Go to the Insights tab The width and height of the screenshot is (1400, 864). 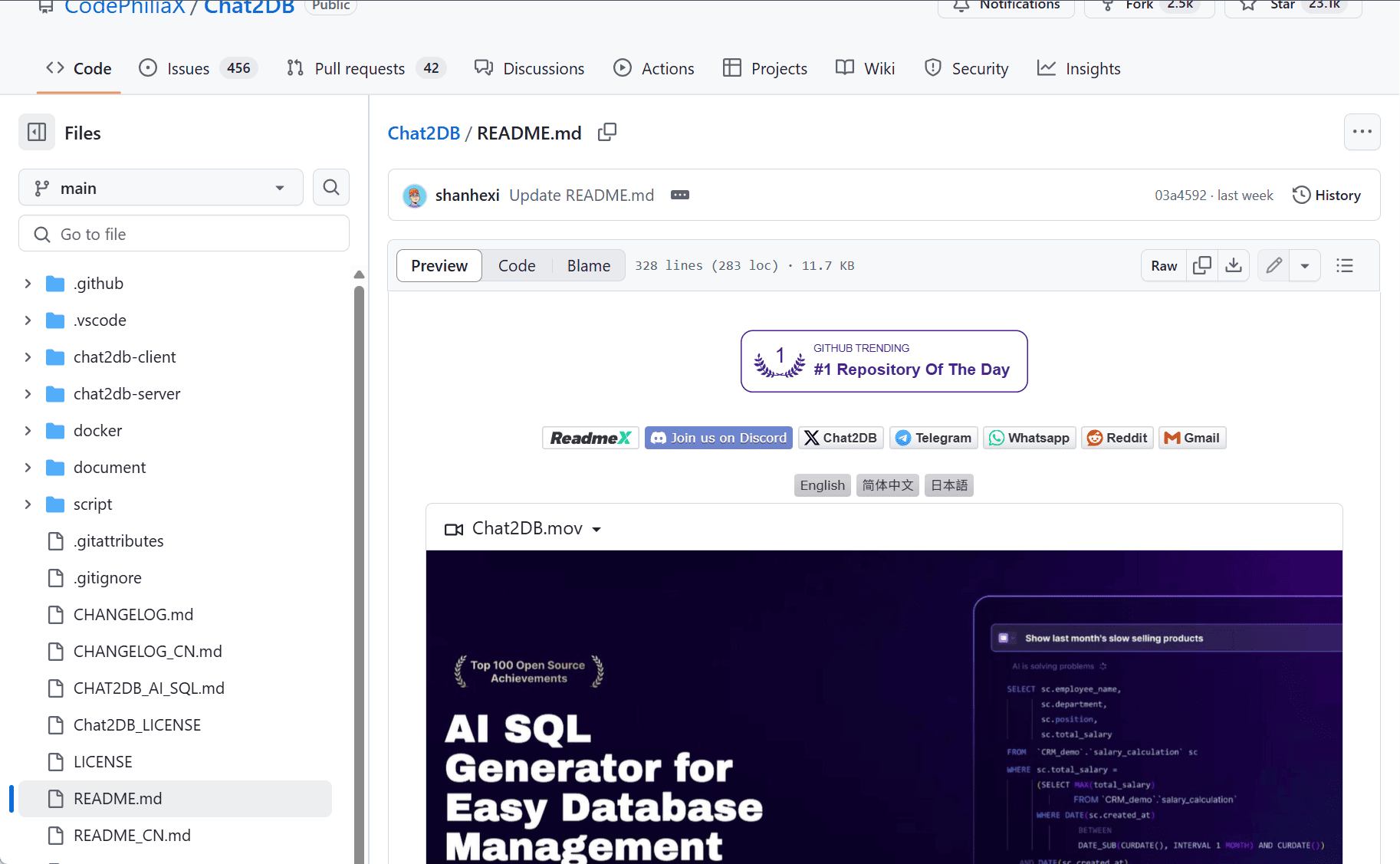click(1079, 68)
